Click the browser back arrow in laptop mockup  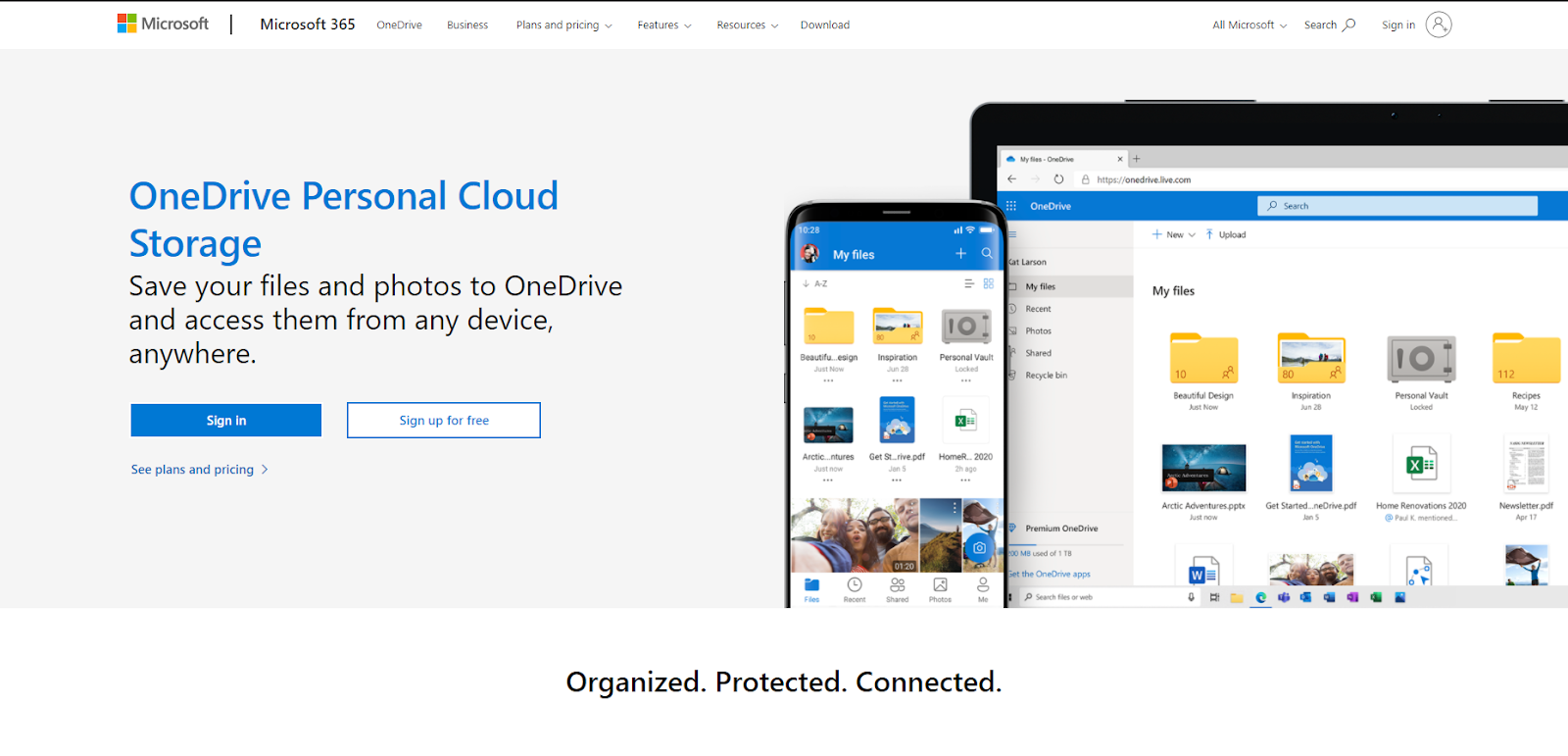1012,179
